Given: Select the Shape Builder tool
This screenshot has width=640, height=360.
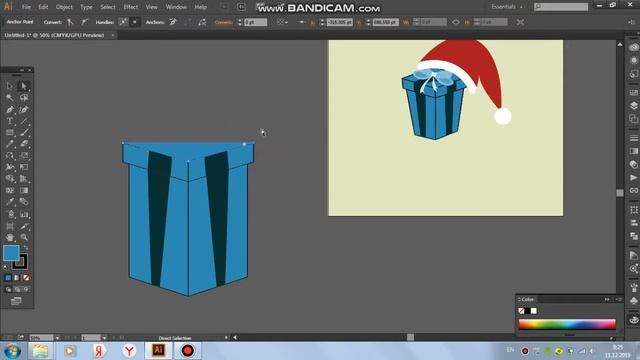Looking at the screenshot, I should (10, 179).
